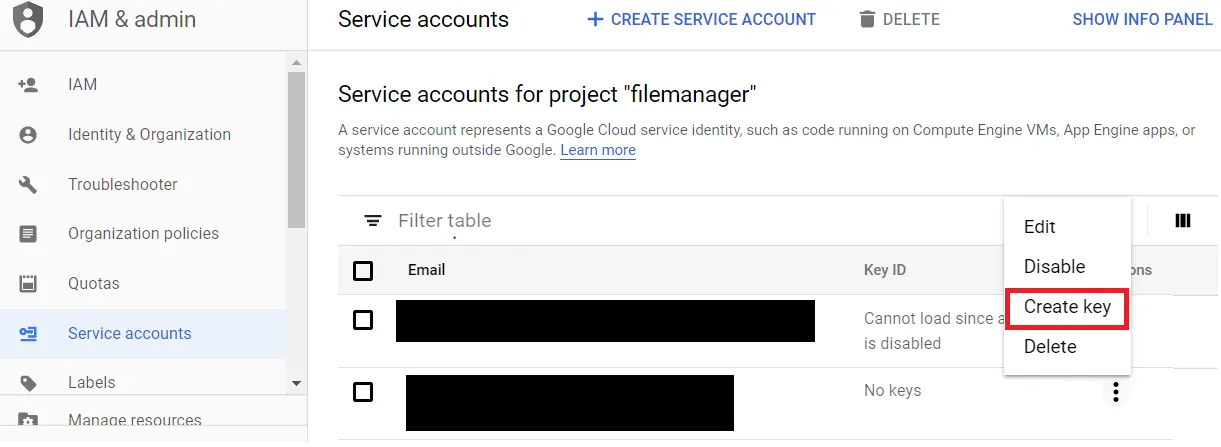
Task: Click the sidebar scroll up arrow
Action: point(296,63)
